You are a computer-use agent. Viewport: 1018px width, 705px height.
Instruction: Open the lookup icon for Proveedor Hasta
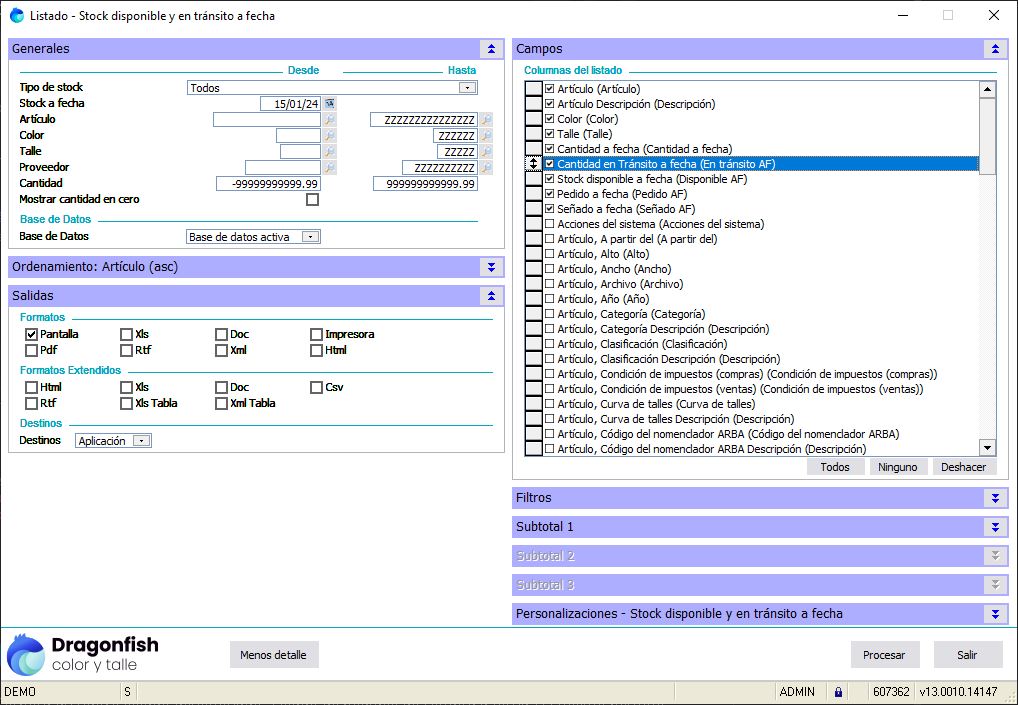[x=486, y=167]
